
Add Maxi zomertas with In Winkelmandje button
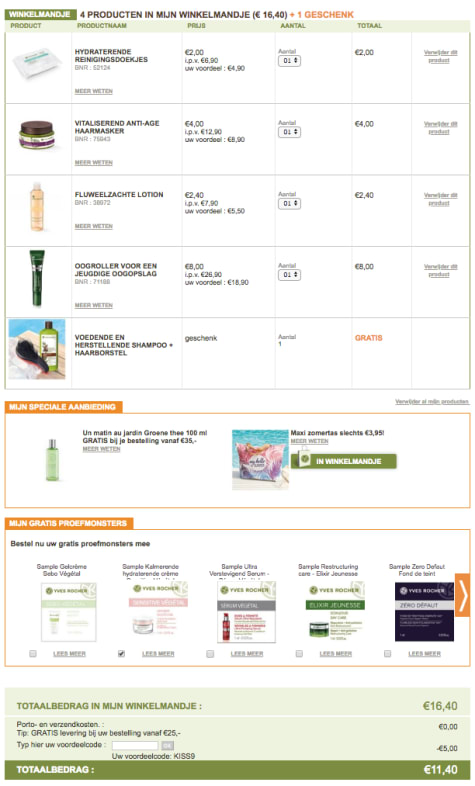coord(344,461)
